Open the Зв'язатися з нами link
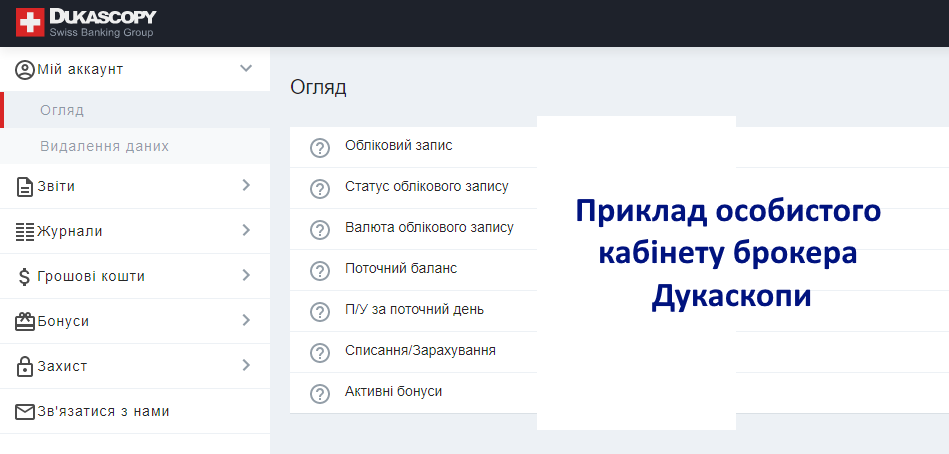This screenshot has height=454, width=949. tap(103, 412)
